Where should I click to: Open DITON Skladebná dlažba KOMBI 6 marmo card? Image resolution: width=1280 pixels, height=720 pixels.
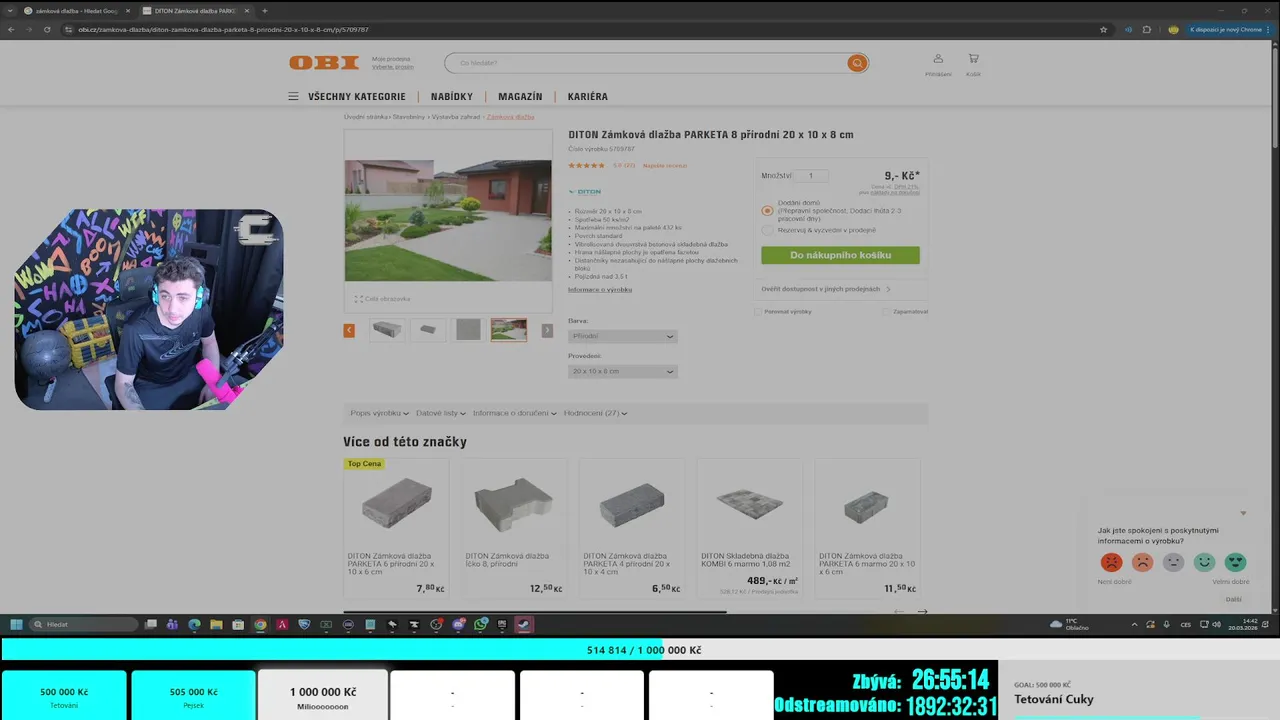[749, 527]
